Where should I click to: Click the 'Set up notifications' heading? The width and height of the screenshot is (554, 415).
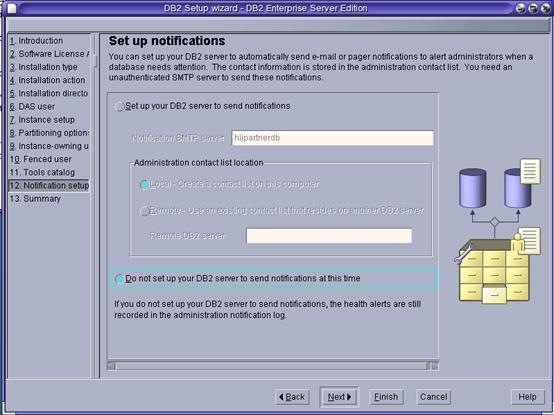(x=167, y=41)
